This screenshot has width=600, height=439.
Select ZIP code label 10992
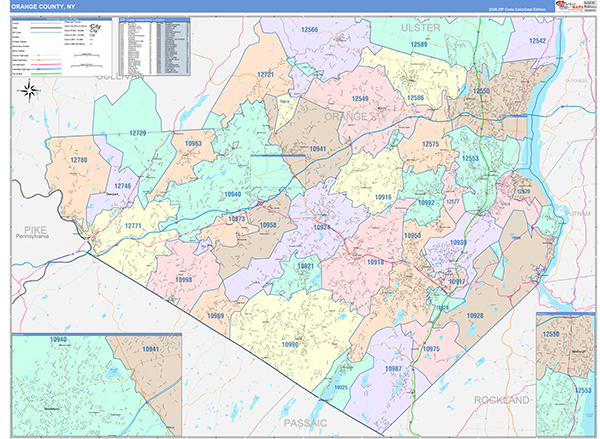tap(426, 202)
